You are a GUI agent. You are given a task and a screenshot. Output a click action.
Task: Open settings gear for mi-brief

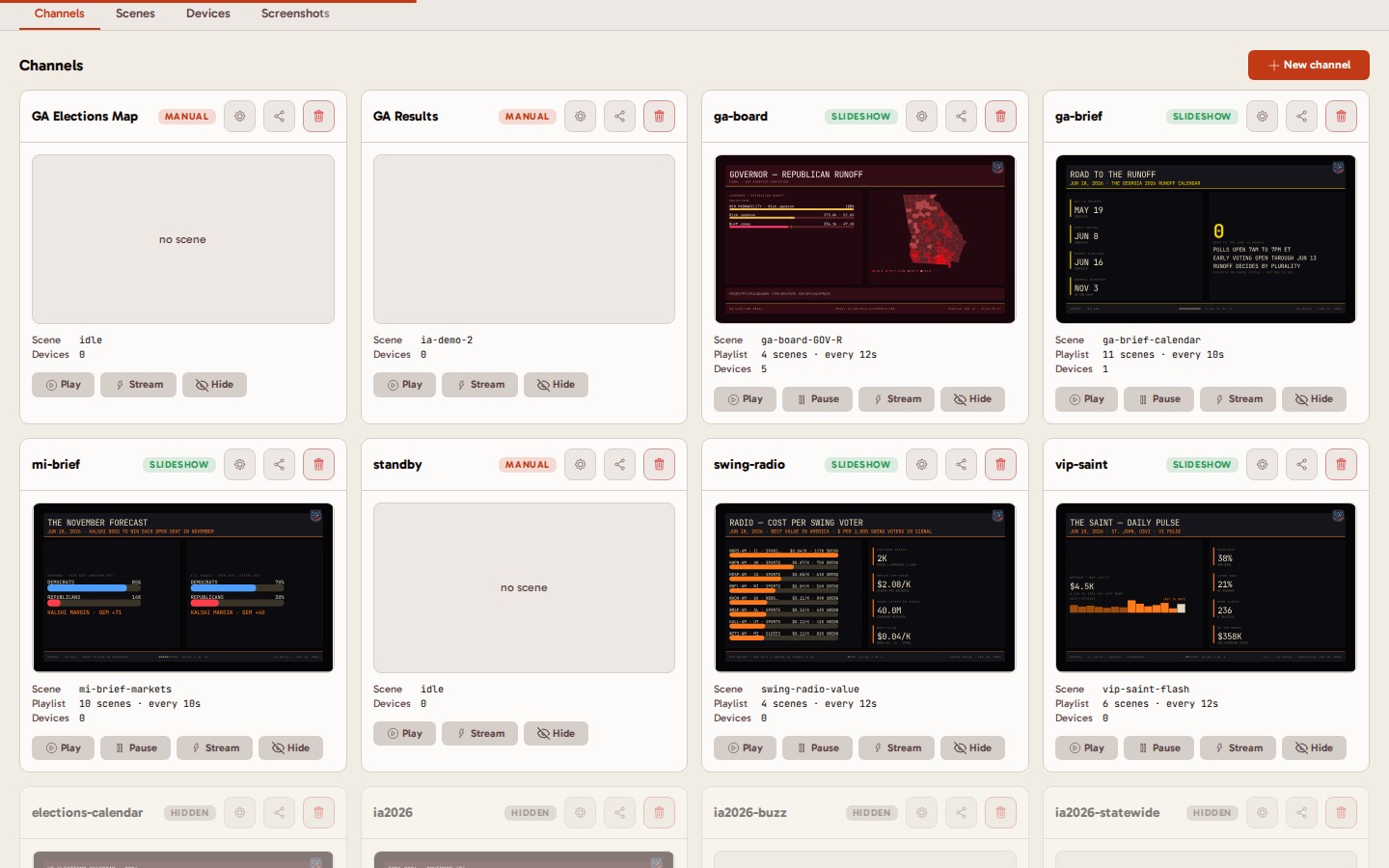pos(240,464)
